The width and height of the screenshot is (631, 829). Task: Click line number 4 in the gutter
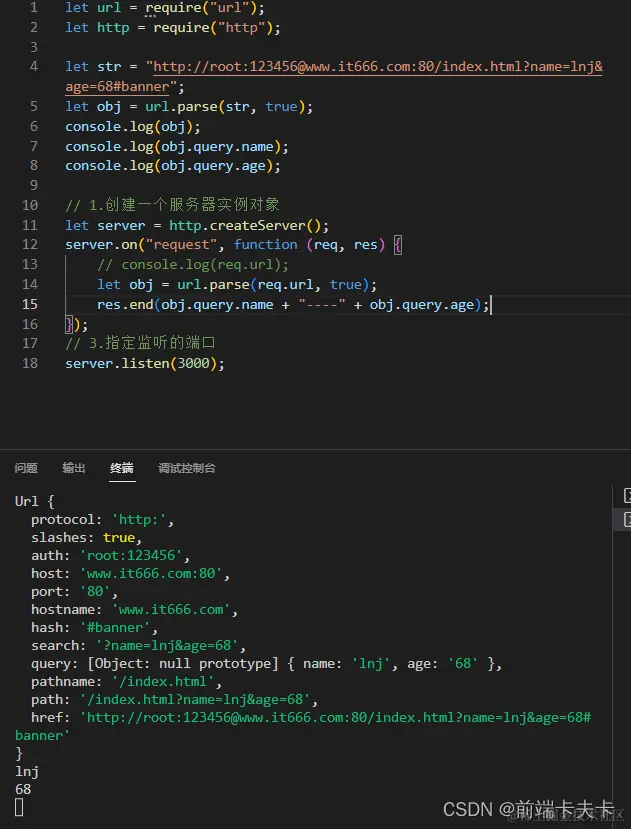pyautogui.click(x=34, y=67)
